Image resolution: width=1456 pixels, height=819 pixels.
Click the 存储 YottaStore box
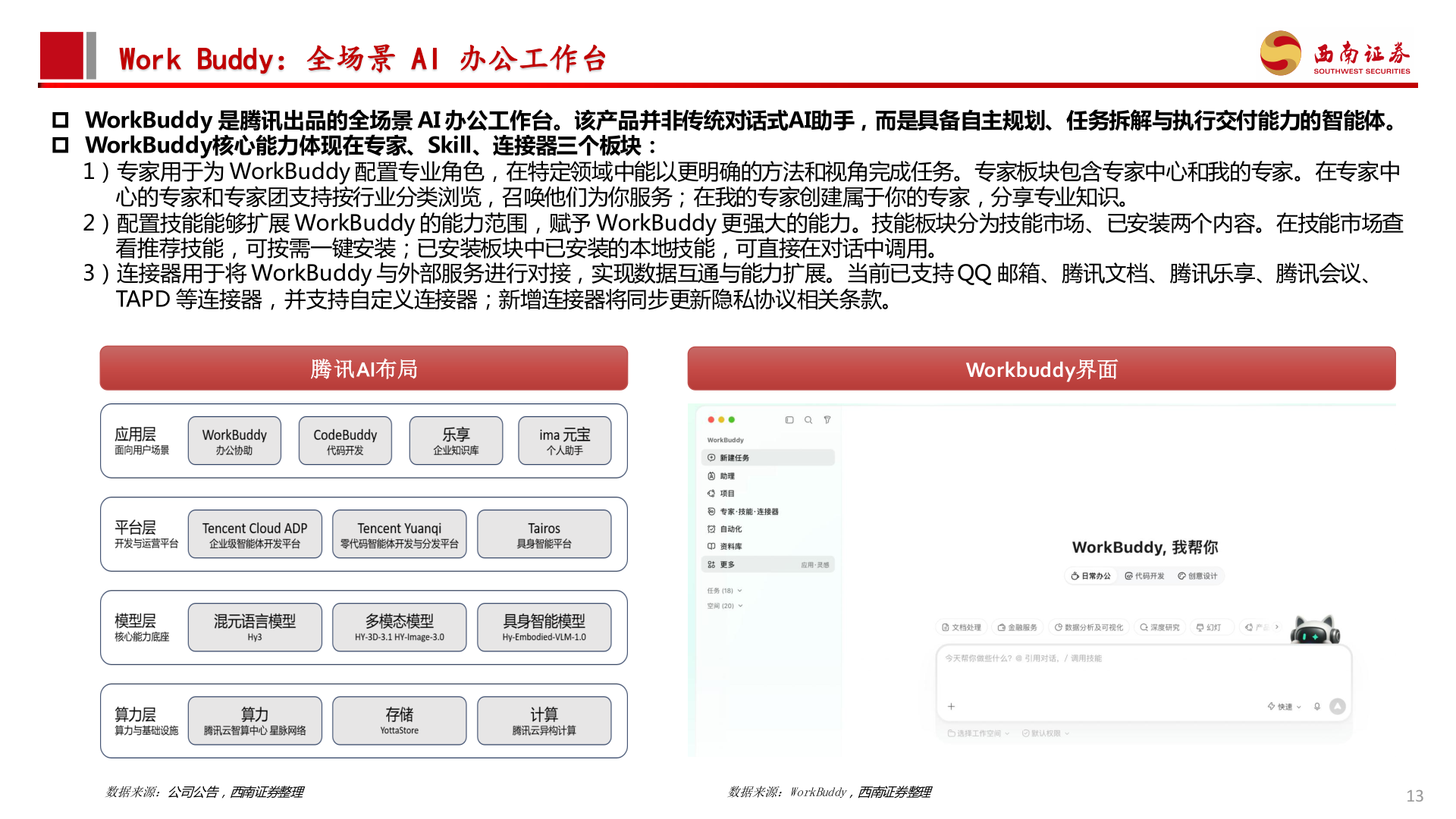(400, 720)
